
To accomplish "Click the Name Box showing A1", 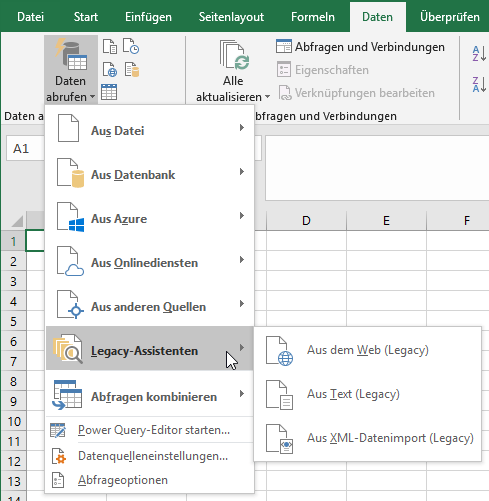I will pyautogui.click(x=25, y=148).
